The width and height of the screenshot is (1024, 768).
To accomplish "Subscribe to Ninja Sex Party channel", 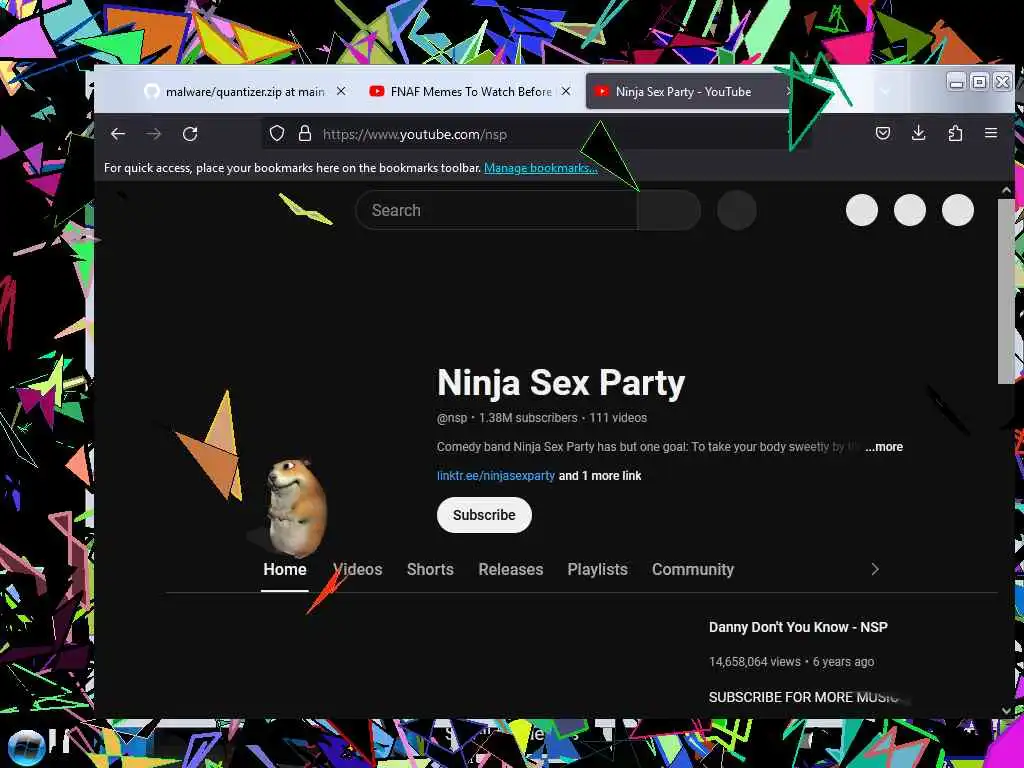I will pos(484,515).
